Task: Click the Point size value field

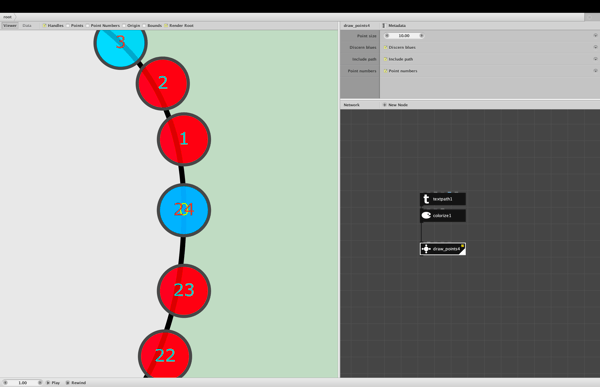Action: coord(404,36)
